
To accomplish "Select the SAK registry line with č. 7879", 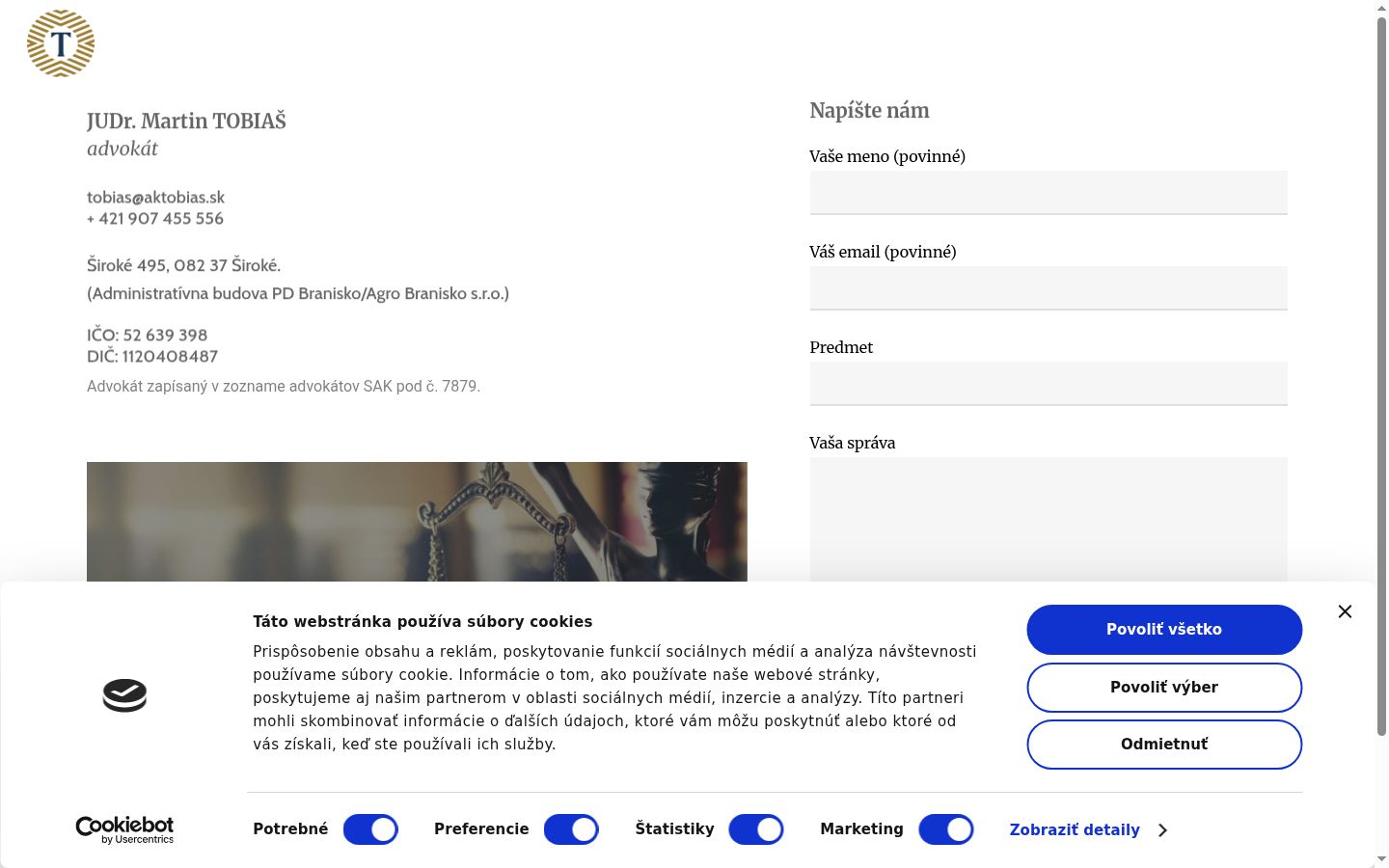I will (x=284, y=387).
